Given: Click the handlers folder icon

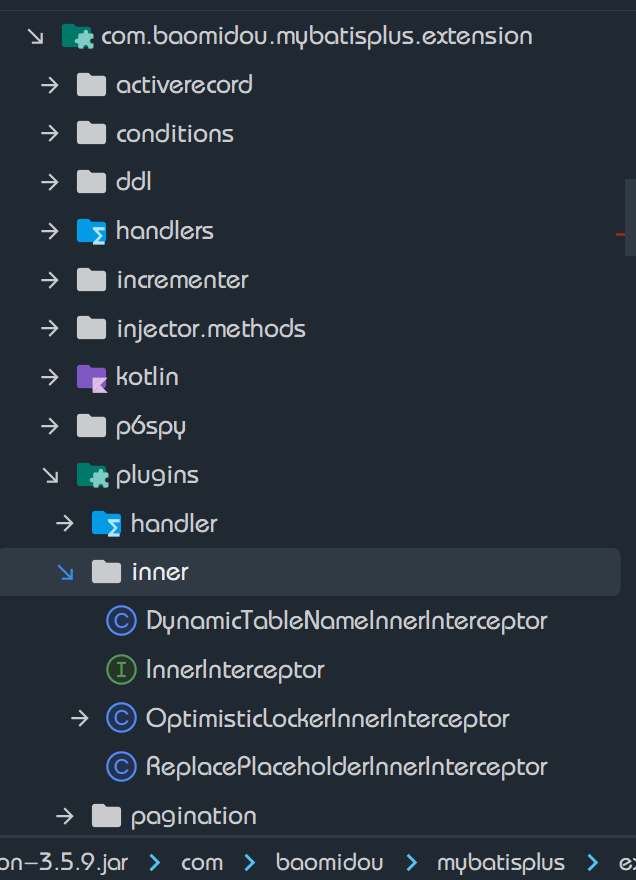Looking at the screenshot, I should point(91,231).
